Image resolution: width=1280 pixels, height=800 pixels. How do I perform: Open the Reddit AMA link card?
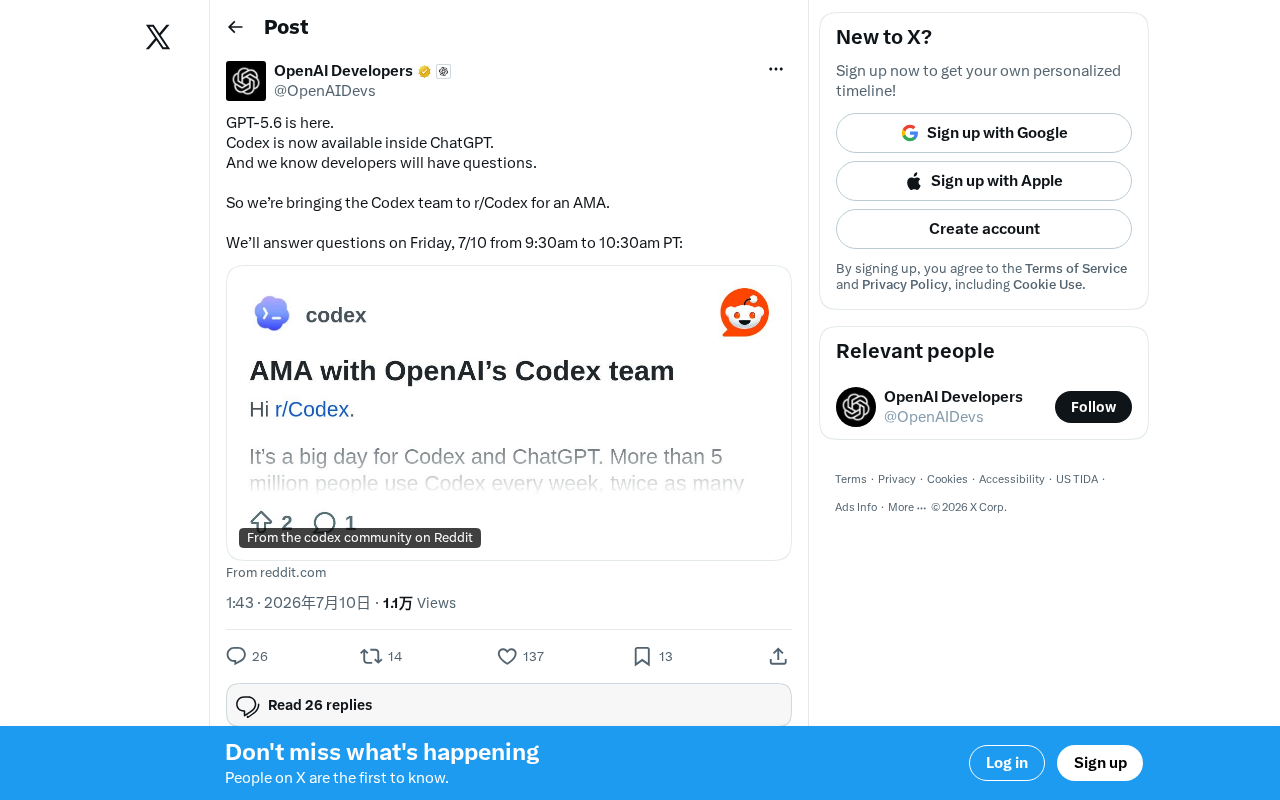[x=509, y=413]
